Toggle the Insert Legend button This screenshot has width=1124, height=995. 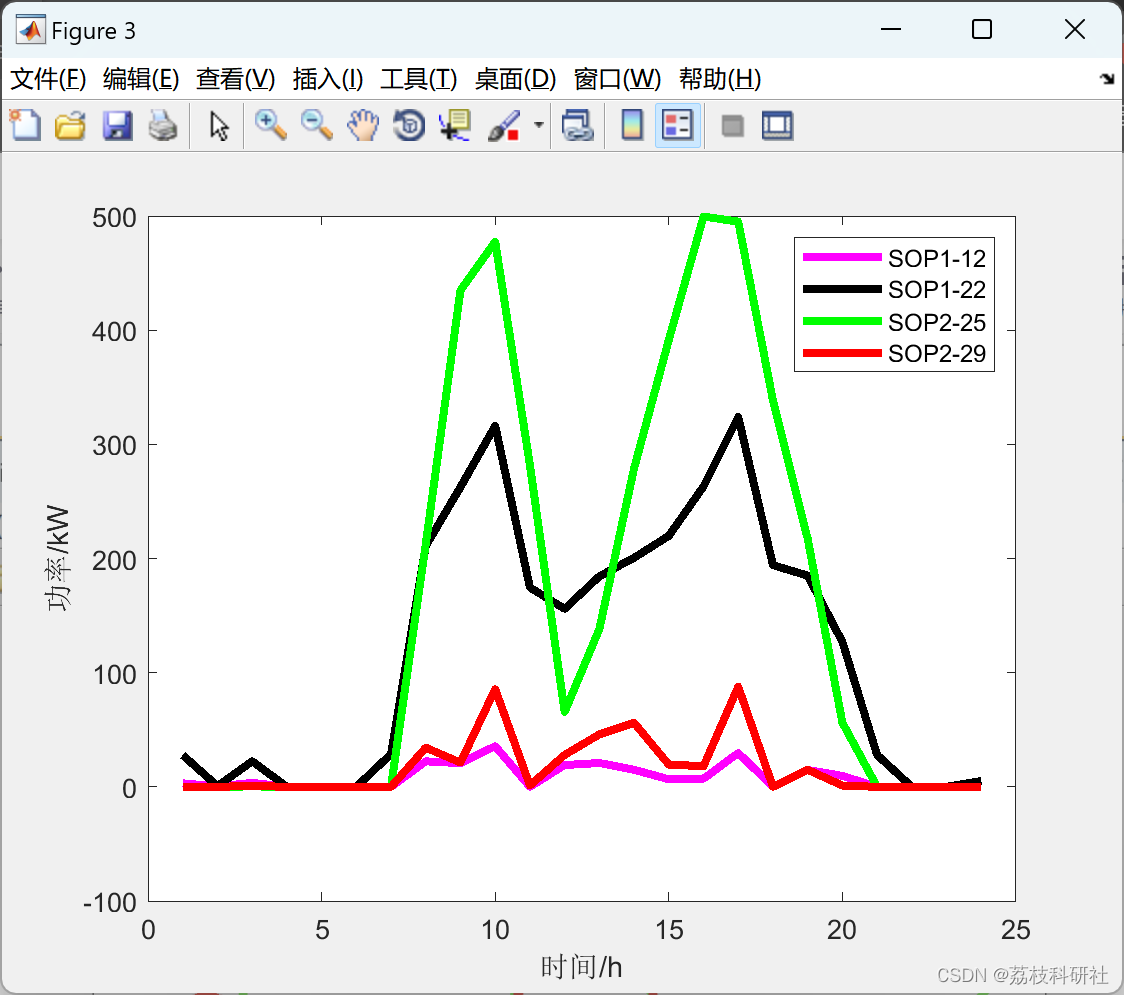677,125
